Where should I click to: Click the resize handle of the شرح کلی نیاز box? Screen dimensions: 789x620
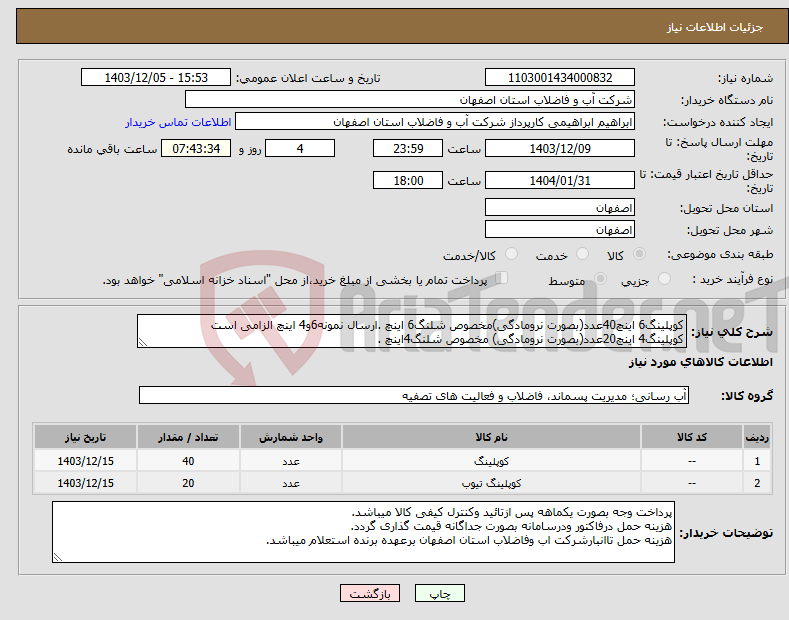142,343
